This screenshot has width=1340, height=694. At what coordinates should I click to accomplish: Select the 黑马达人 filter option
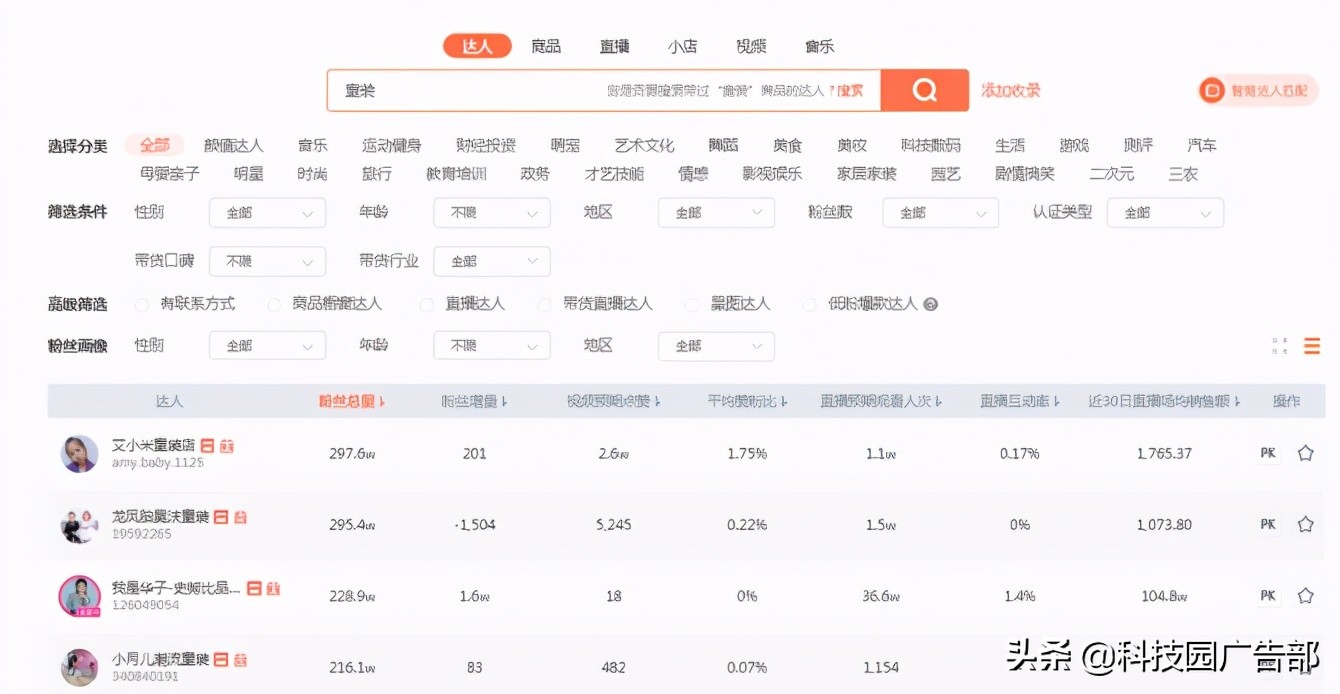(692, 304)
